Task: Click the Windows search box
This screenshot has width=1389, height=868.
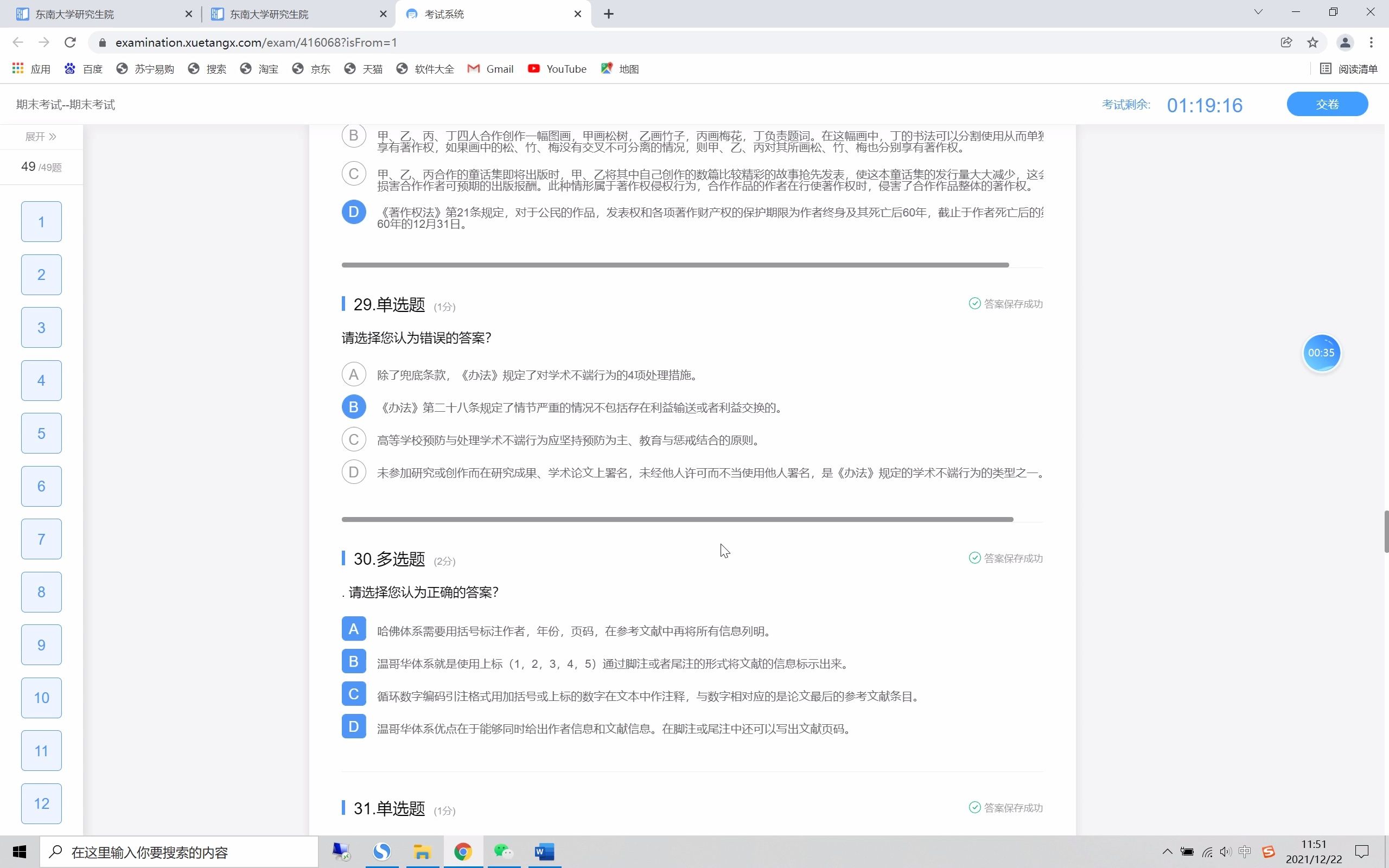Action: [179, 852]
